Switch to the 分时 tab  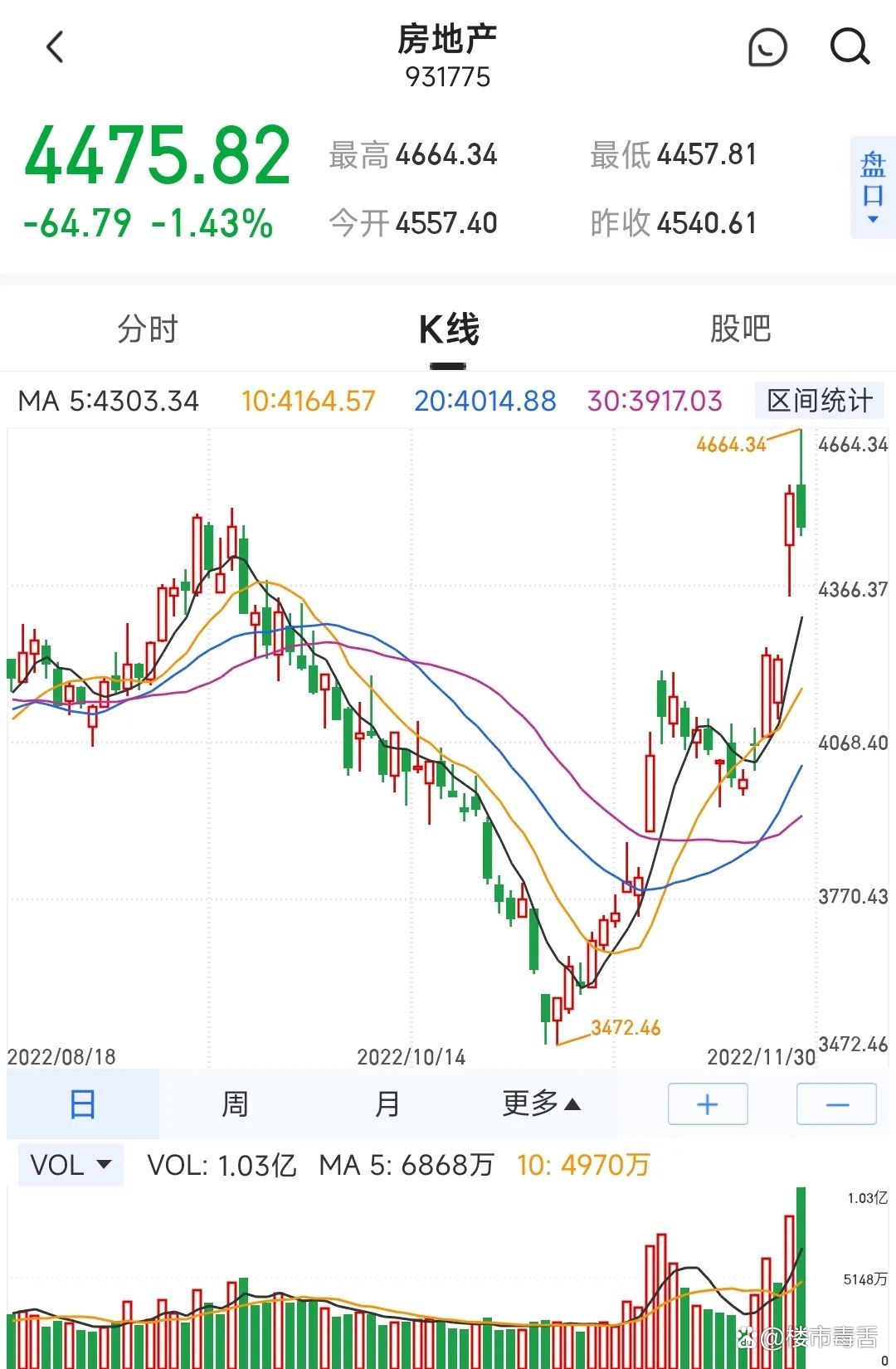point(148,329)
